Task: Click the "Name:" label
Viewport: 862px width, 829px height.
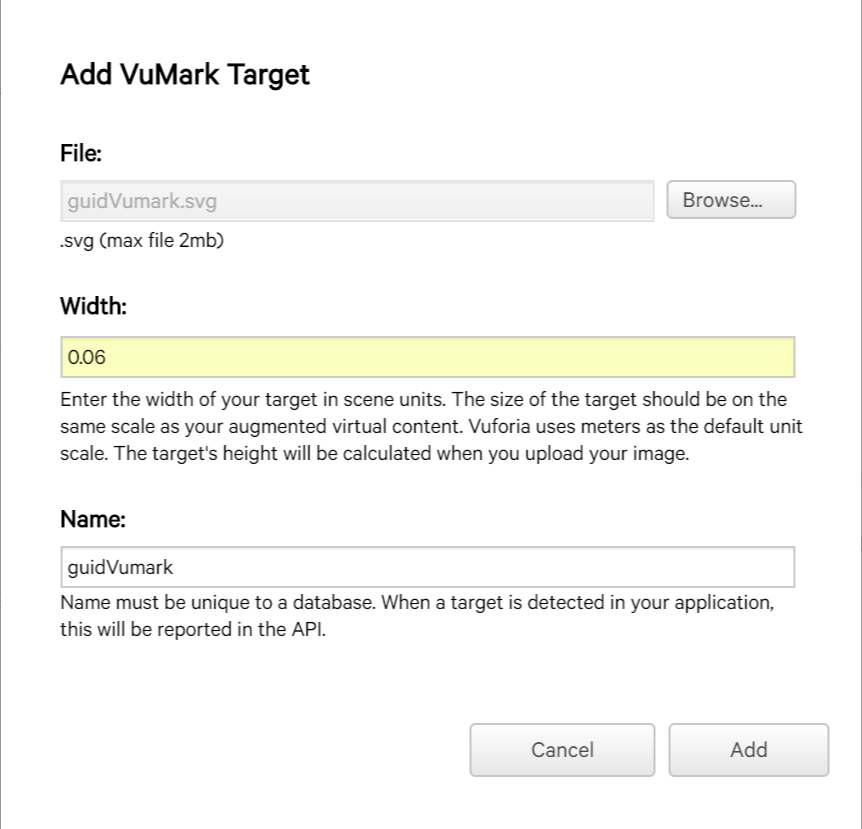Action: pos(92,519)
